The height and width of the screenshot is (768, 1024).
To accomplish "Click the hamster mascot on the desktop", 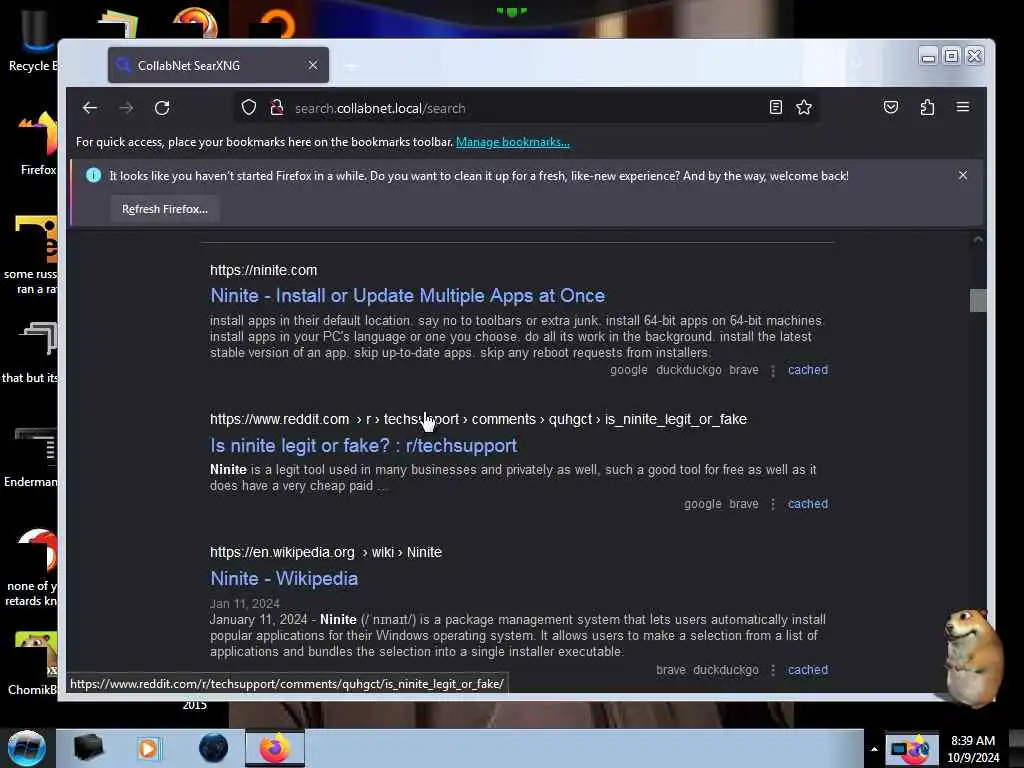I will click(972, 656).
